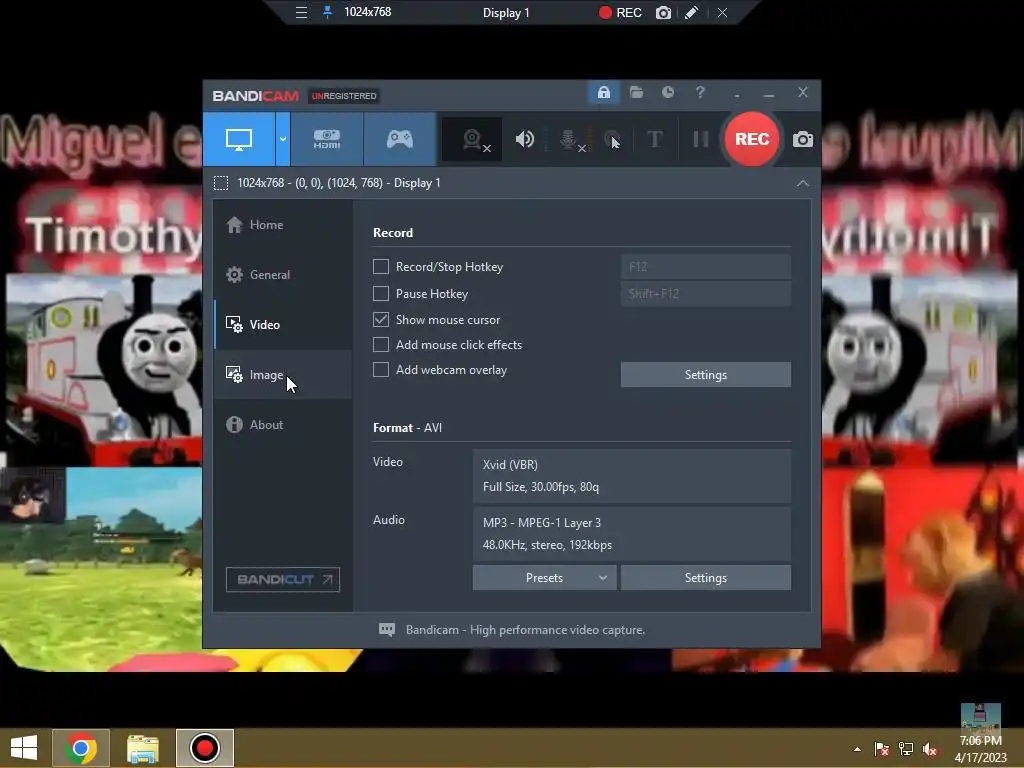Viewport: 1024px width, 768px height.
Task: Click the BANDICUT link button
Action: (283, 579)
